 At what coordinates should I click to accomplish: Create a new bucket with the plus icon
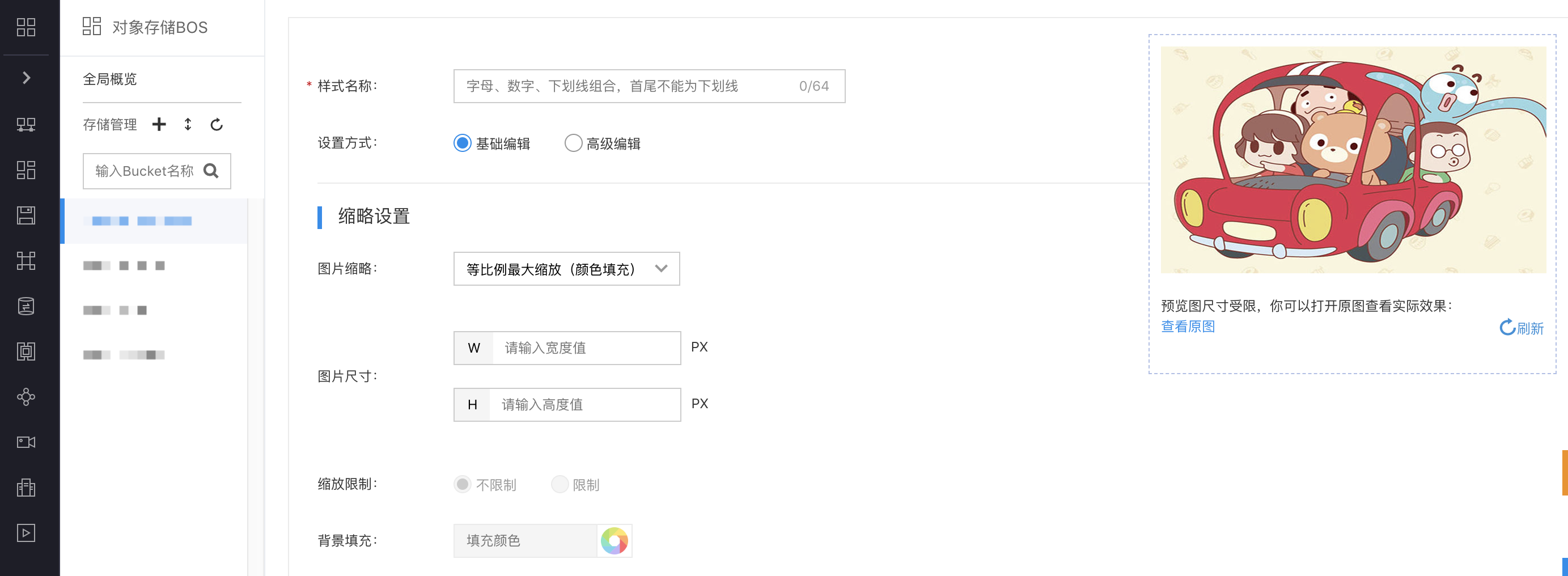pos(159,124)
